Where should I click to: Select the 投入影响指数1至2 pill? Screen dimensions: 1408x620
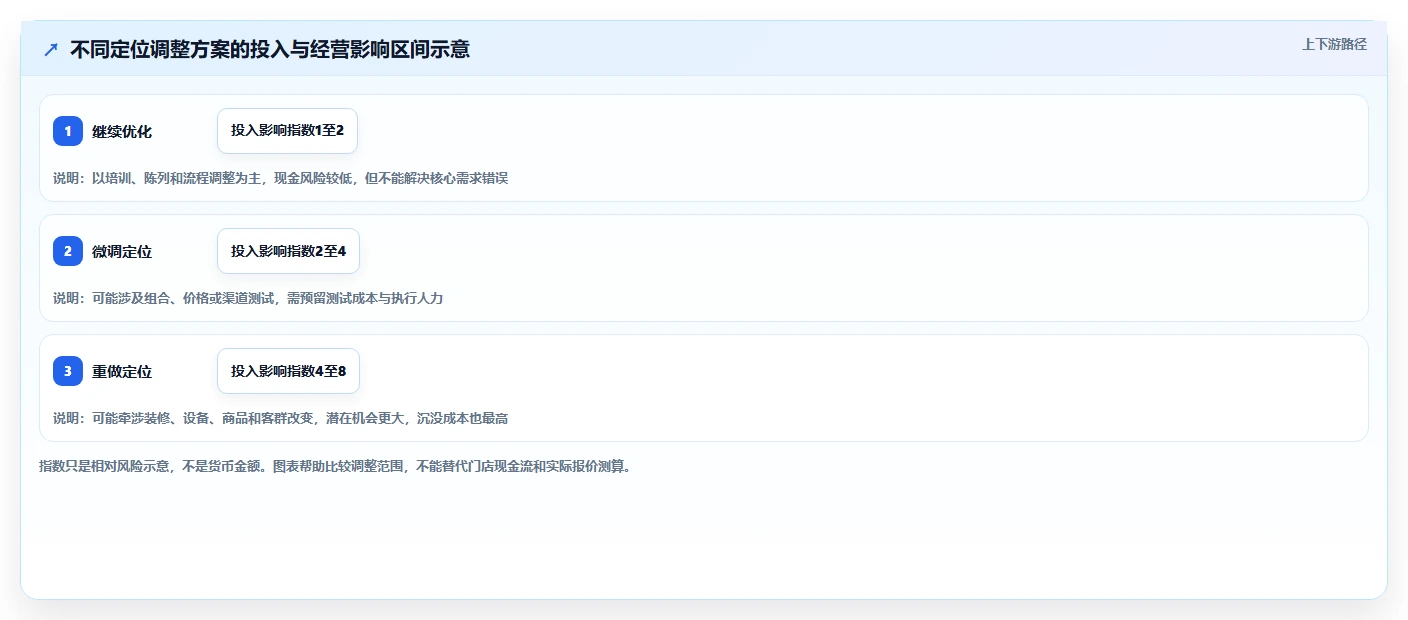(x=287, y=131)
